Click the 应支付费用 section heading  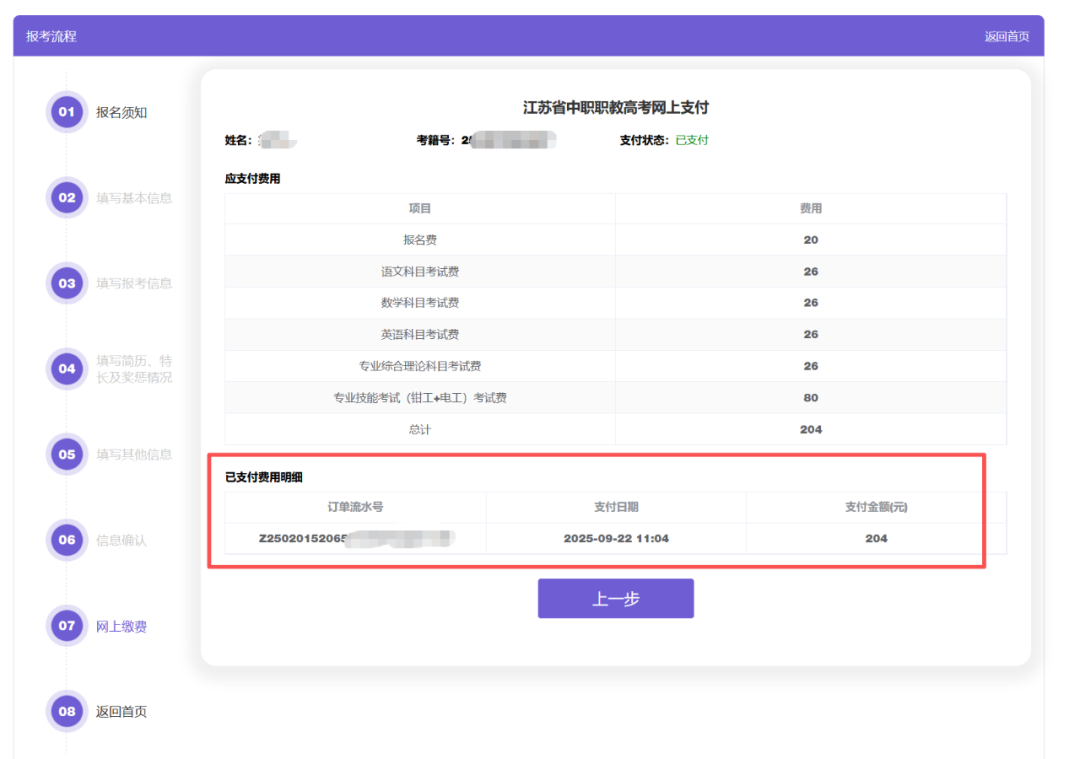click(252, 178)
